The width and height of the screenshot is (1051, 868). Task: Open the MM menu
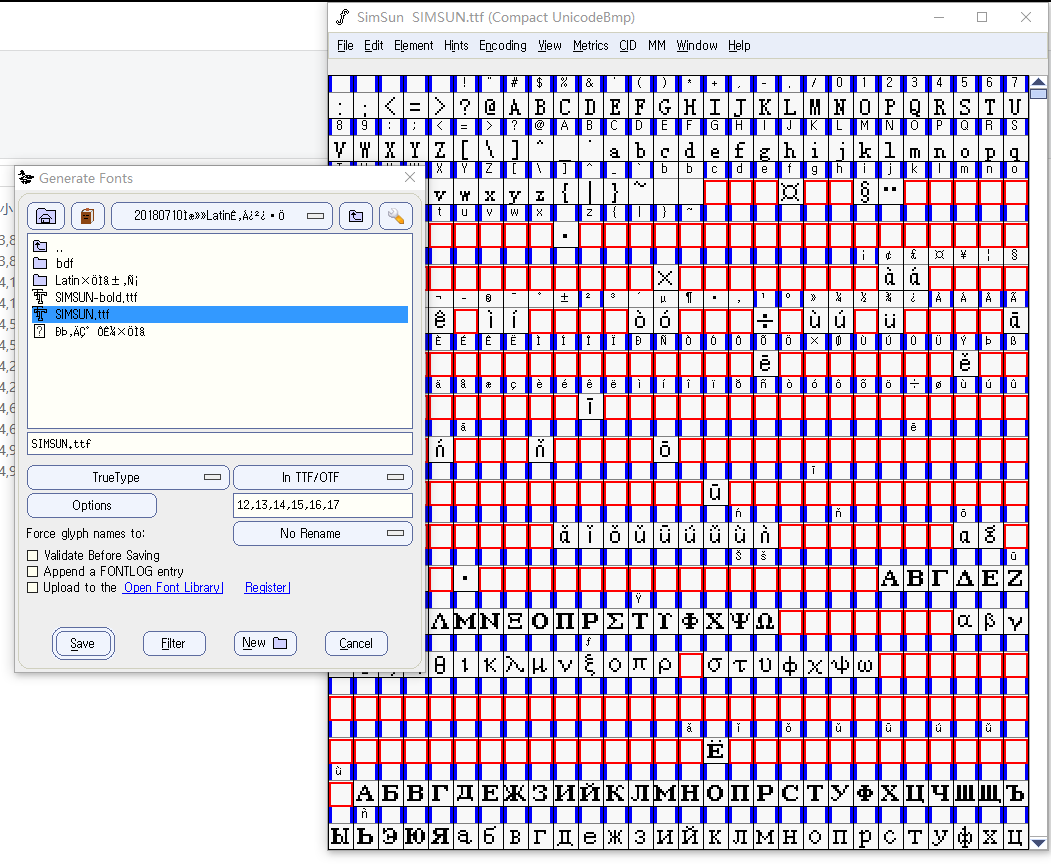pyautogui.click(x=657, y=46)
